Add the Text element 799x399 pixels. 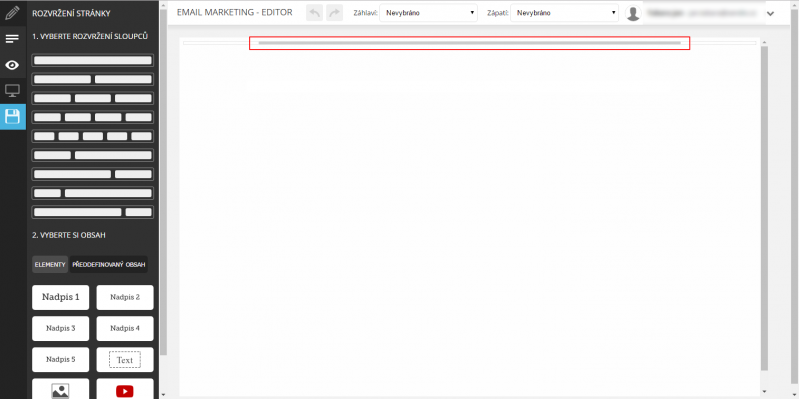coord(125,360)
